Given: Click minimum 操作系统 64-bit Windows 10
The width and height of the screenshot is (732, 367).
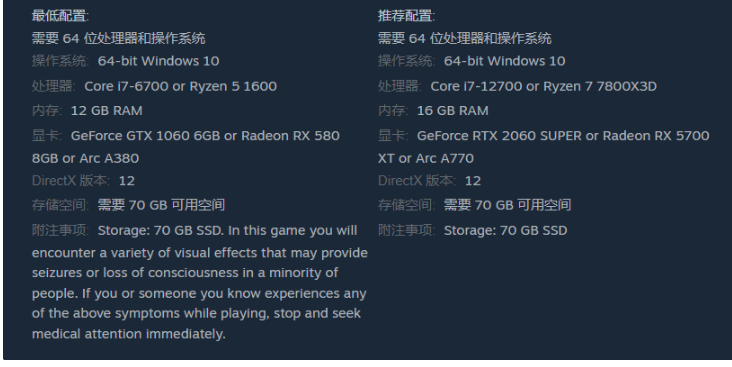Looking at the screenshot, I should (158, 61).
